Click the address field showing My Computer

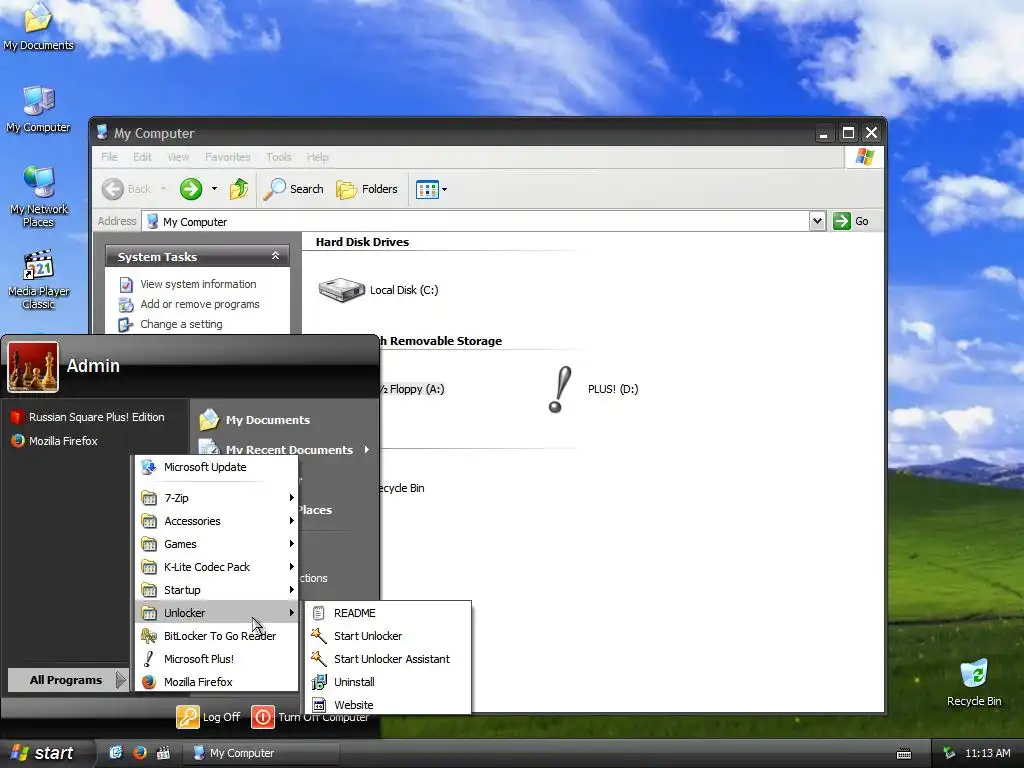tap(476, 221)
